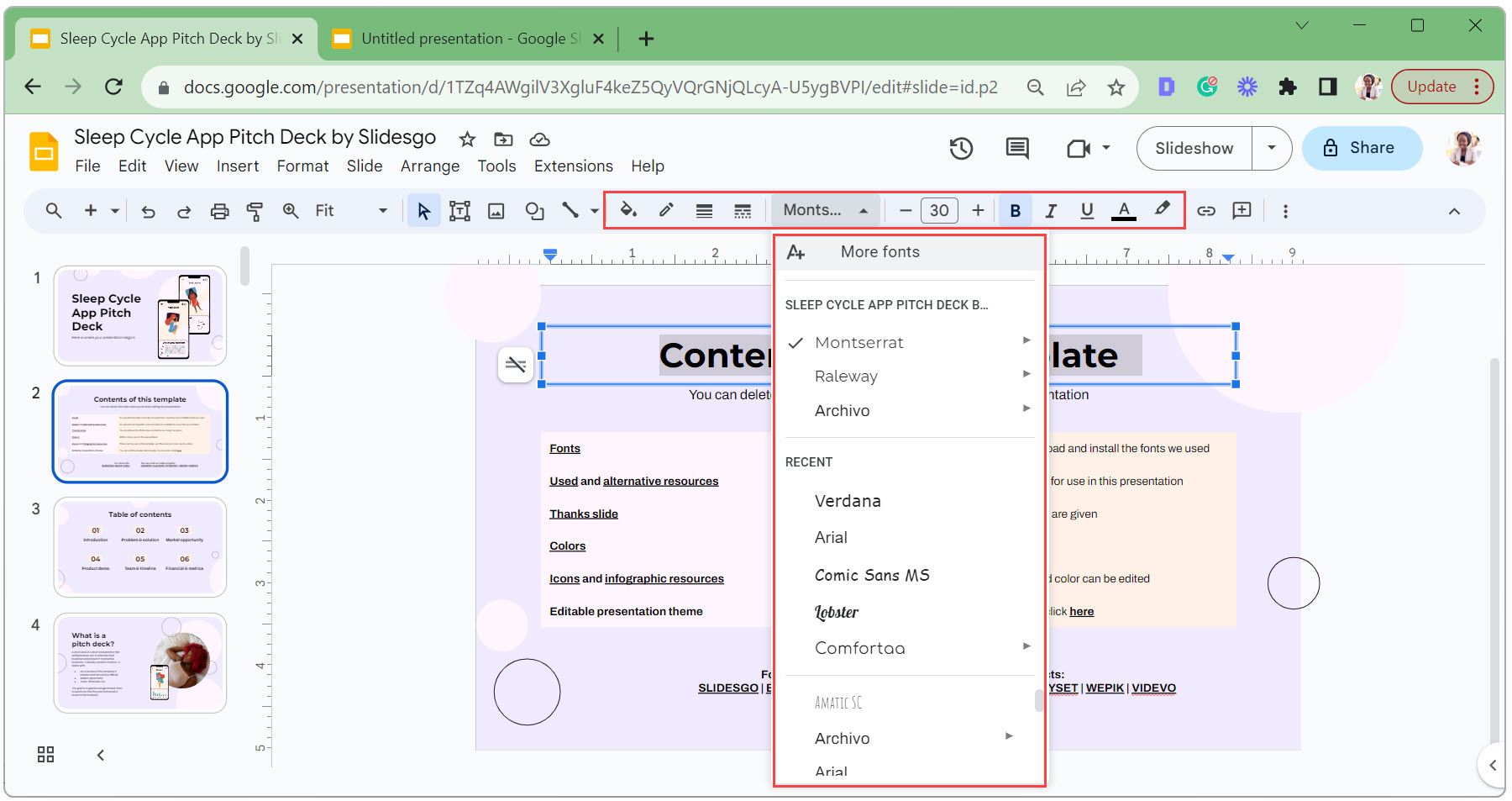This screenshot has width=1512, height=801.
Task: Click the highlight color marker icon
Action: [x=1163, y=209]
